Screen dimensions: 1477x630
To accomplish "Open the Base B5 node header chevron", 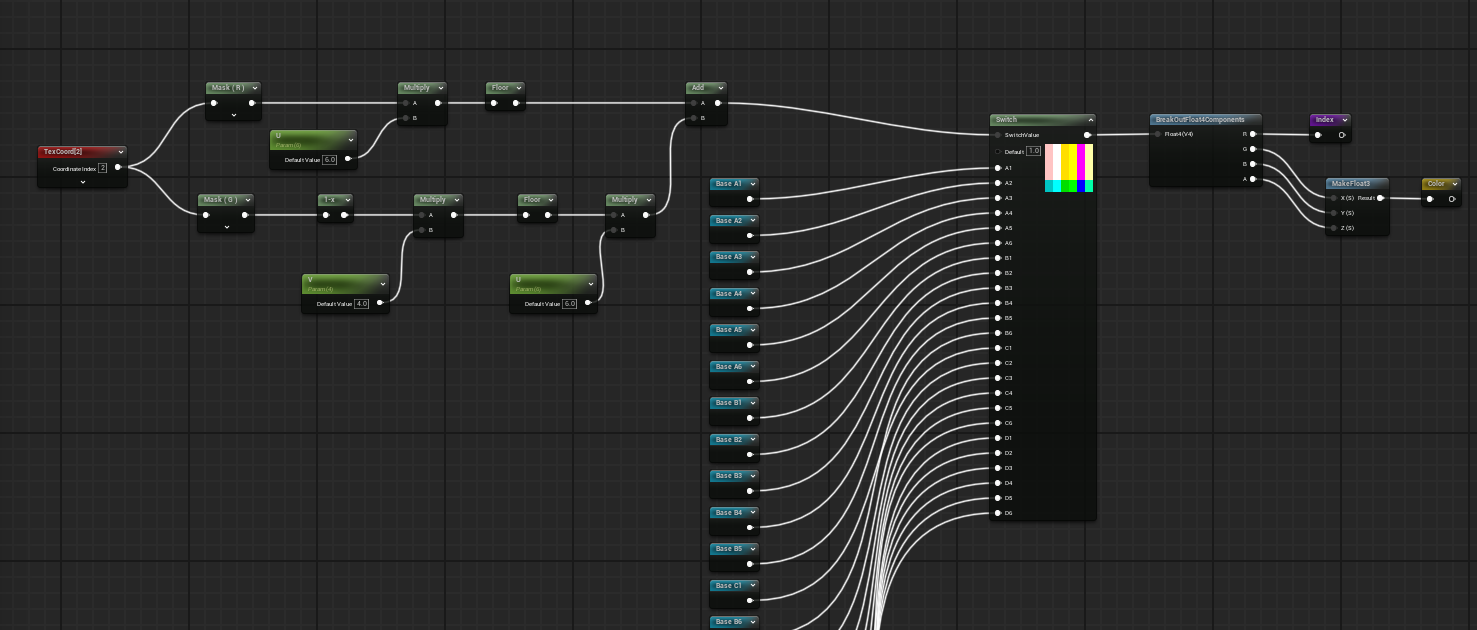I will pos(752,549).
